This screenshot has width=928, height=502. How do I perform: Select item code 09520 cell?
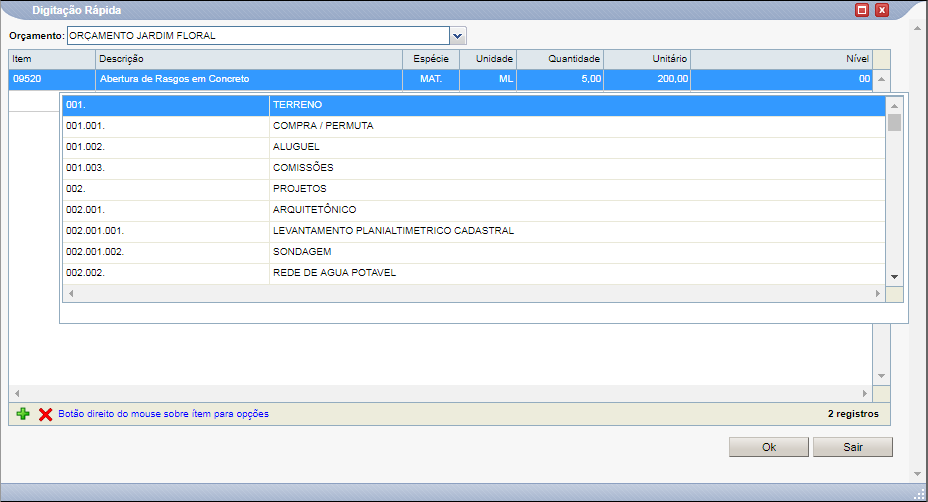coord(52,79)
